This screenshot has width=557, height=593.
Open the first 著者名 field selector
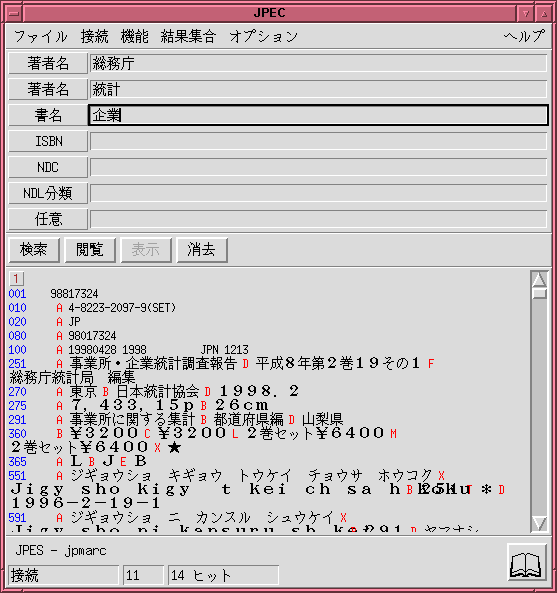(48, 63)
